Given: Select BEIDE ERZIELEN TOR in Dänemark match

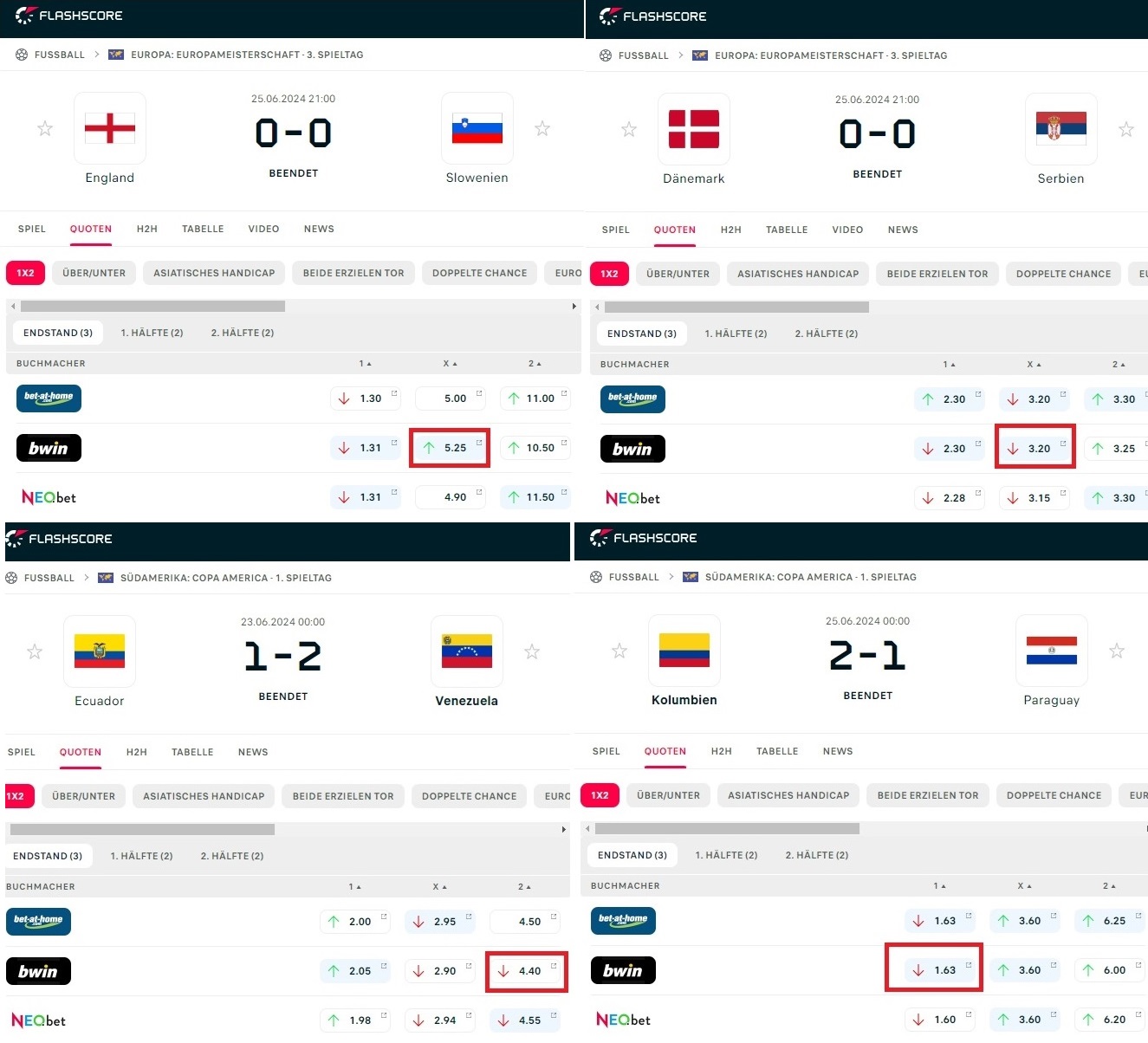Looking at the screenshot, I should (937, 274).
